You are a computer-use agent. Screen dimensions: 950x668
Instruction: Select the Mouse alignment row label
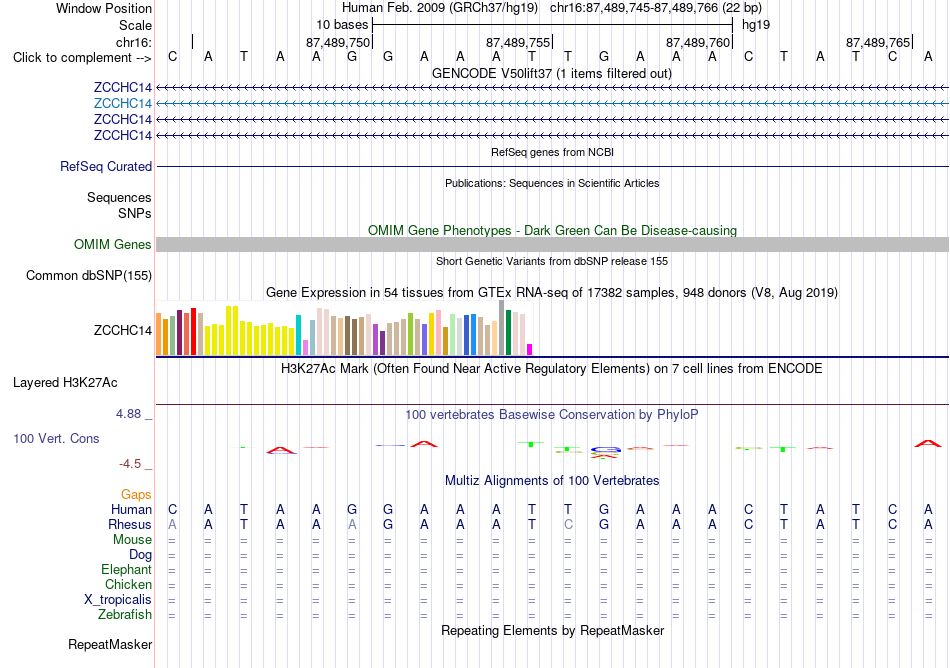pyautogui.click(x=132, y=540)
